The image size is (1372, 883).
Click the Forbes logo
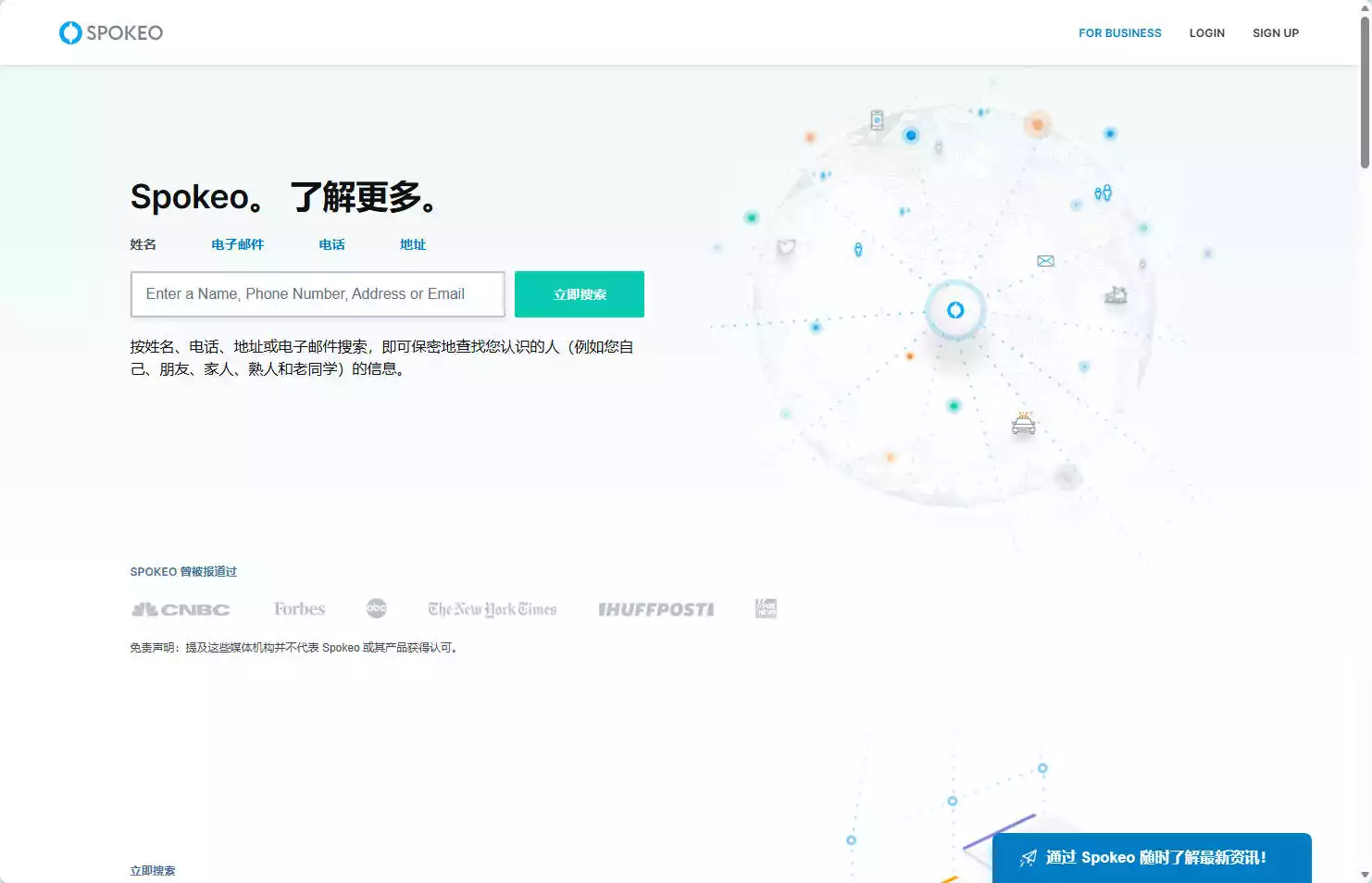(299, 609)
